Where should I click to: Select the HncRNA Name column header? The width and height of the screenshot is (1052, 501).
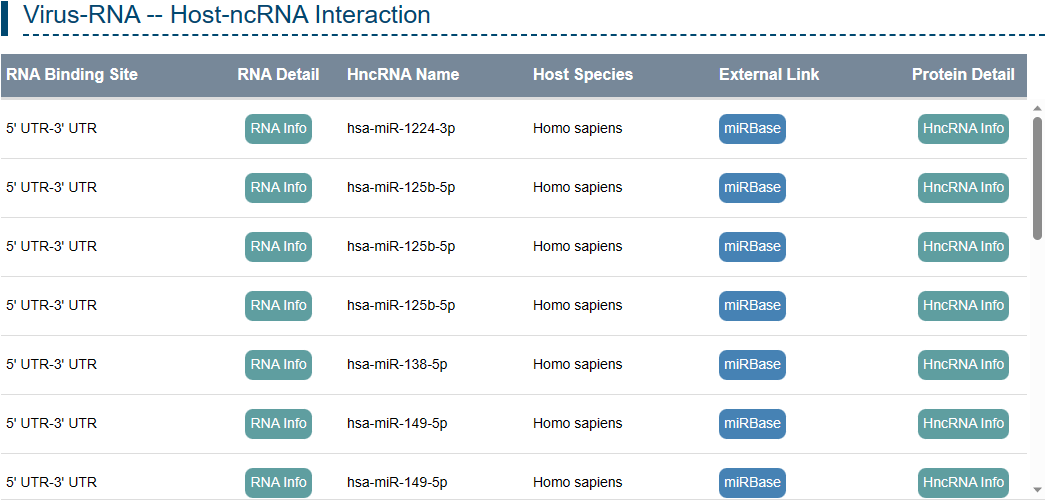click(x=403, y=75)
